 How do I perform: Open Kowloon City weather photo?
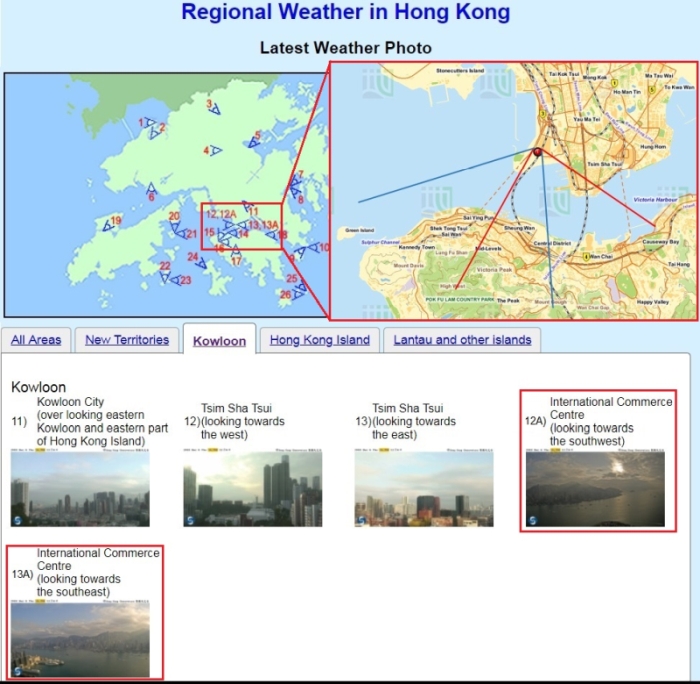(x=80, y=490)
